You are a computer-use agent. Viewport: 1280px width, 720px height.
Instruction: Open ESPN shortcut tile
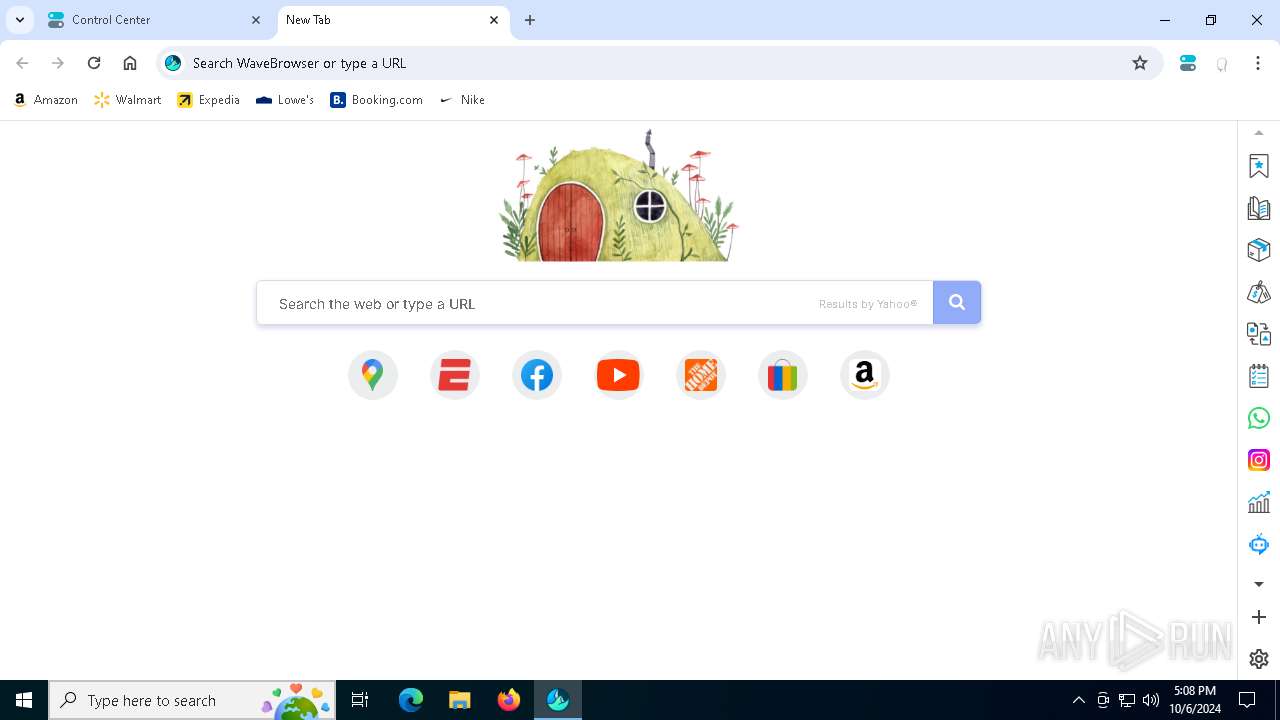pyautogui.click(x=455, y=375)
